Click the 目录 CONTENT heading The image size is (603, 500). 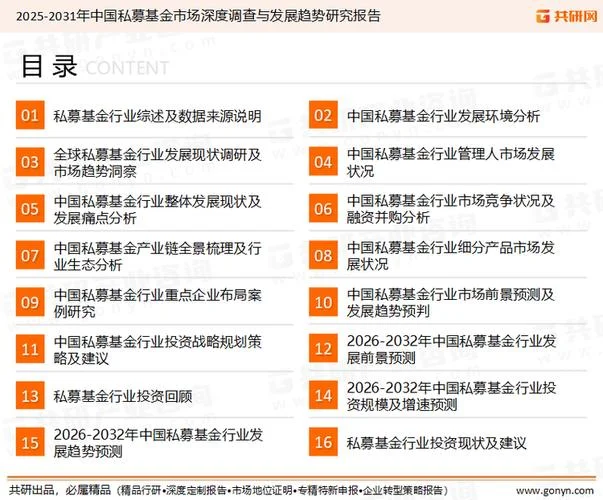95,67
